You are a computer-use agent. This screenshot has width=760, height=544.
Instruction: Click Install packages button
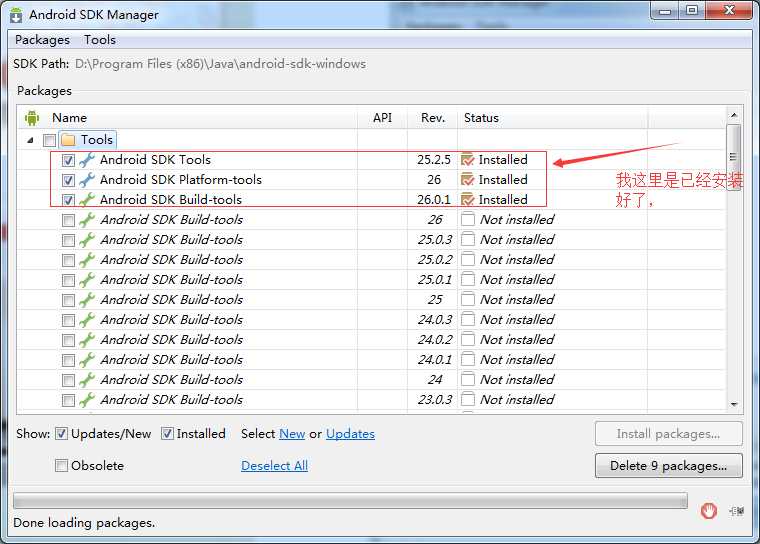tap(668, 434)
